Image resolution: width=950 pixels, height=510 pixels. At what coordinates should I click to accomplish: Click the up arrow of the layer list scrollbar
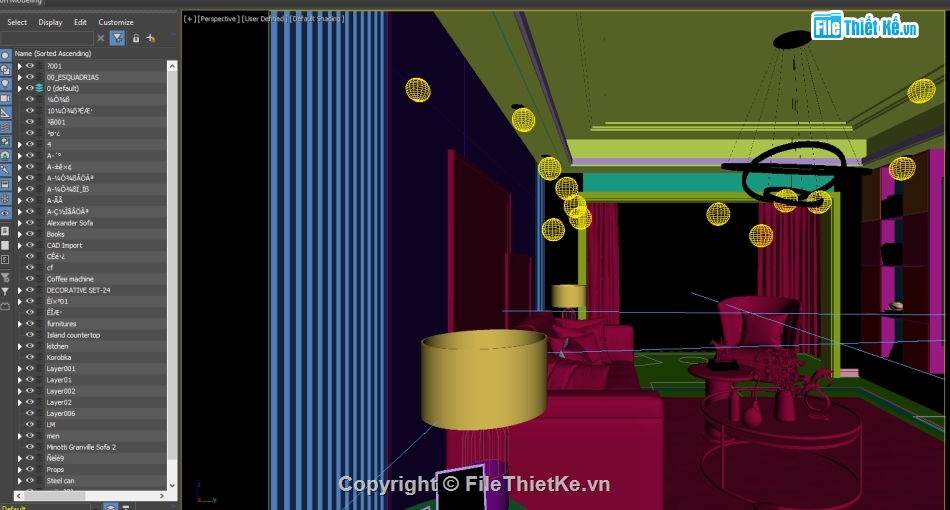172,65
